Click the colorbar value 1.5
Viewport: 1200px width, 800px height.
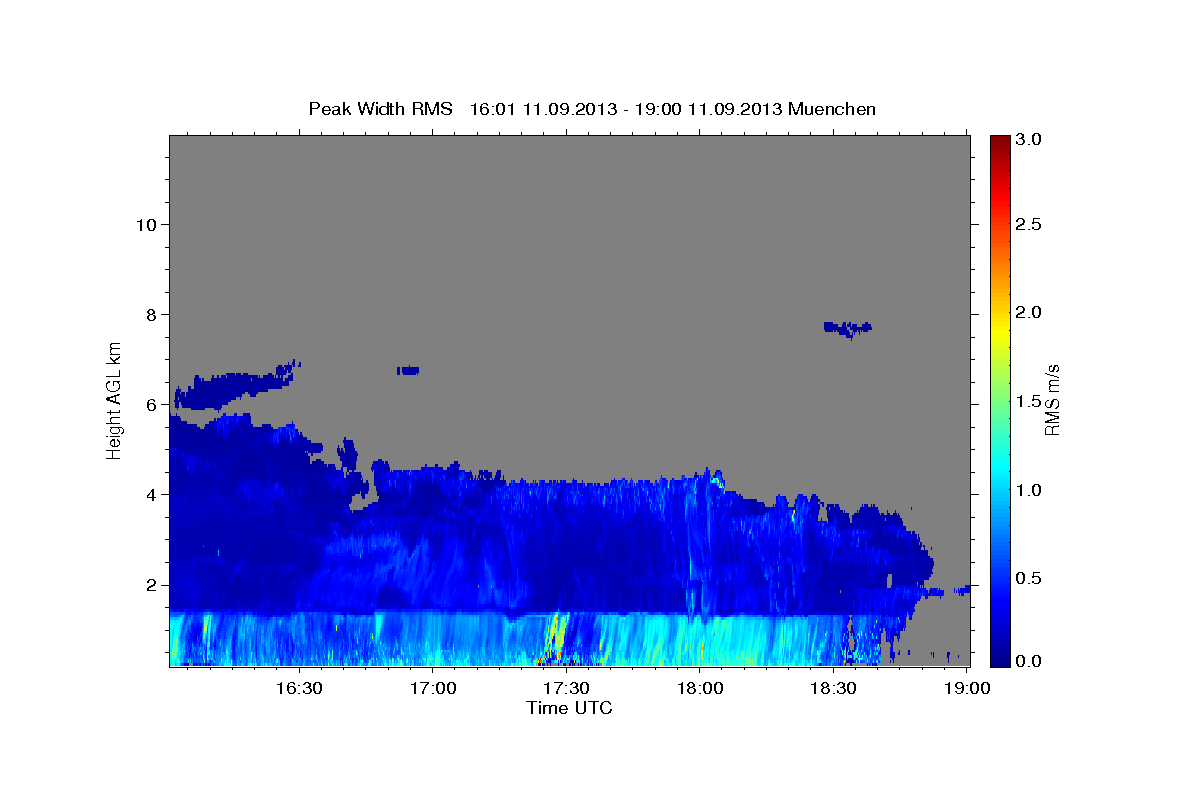1029,401
